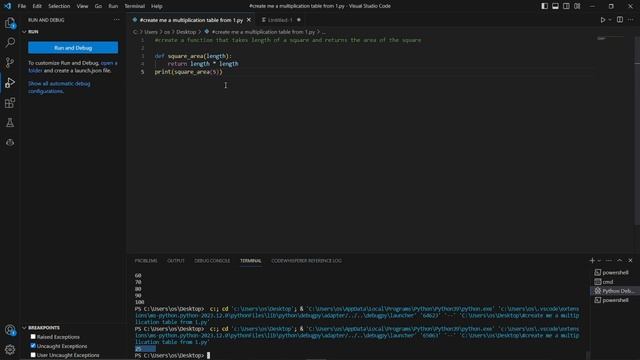Open Customize Layout icon
Image resolution: width=640 pixels, height=360 pixels.
577,6
